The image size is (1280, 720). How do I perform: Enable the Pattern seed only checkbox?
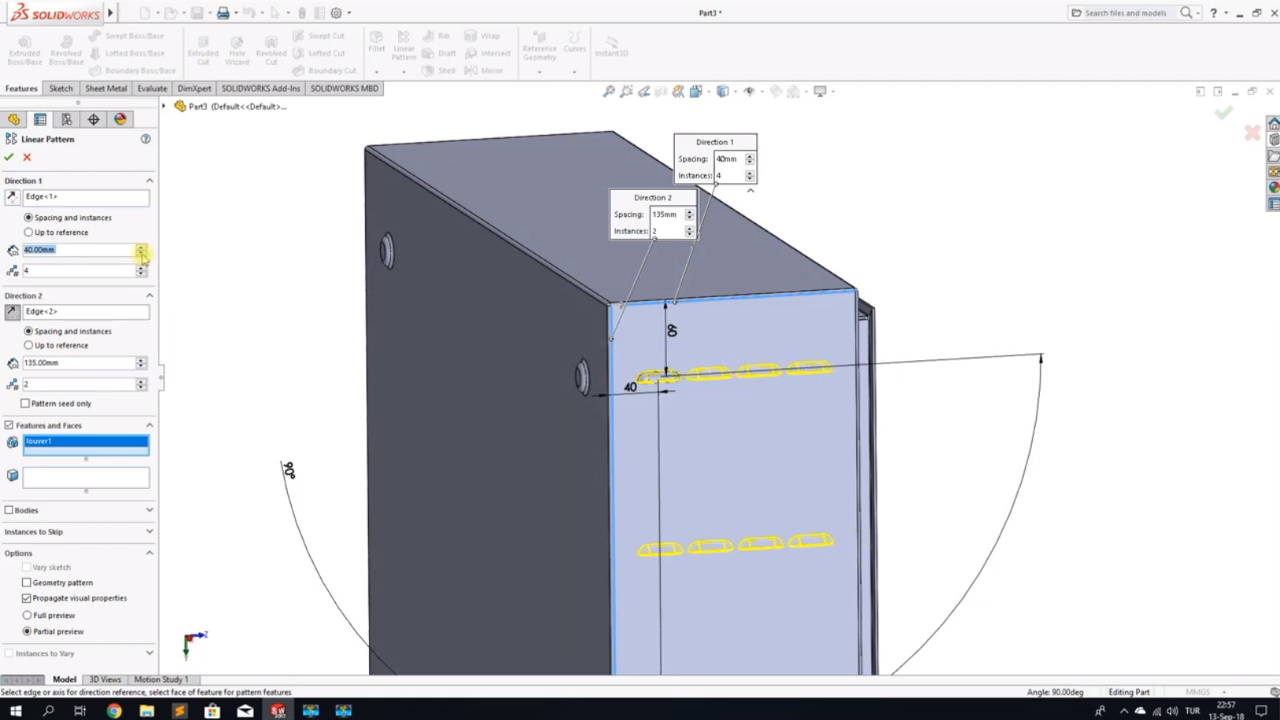click(x=26, y=403)
